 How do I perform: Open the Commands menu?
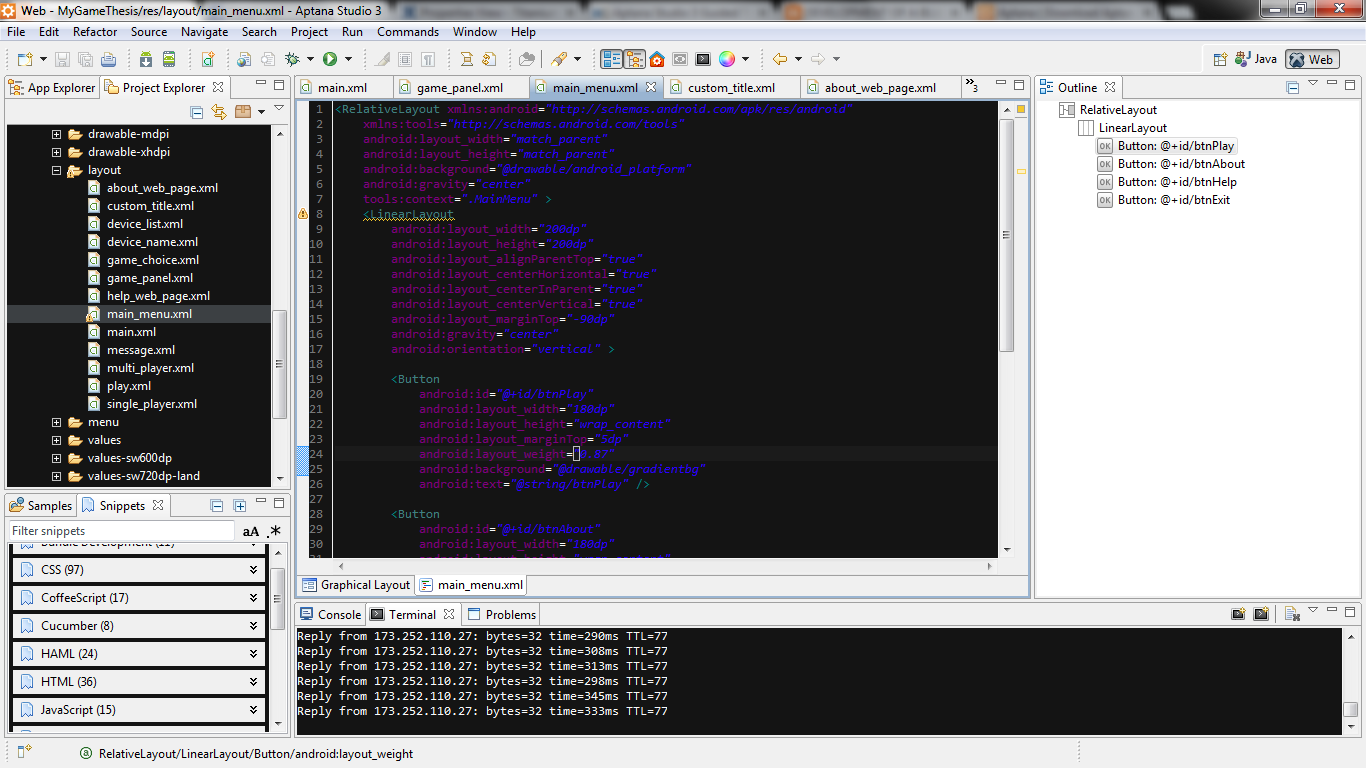pyautogui.click(x=408, y=32)
